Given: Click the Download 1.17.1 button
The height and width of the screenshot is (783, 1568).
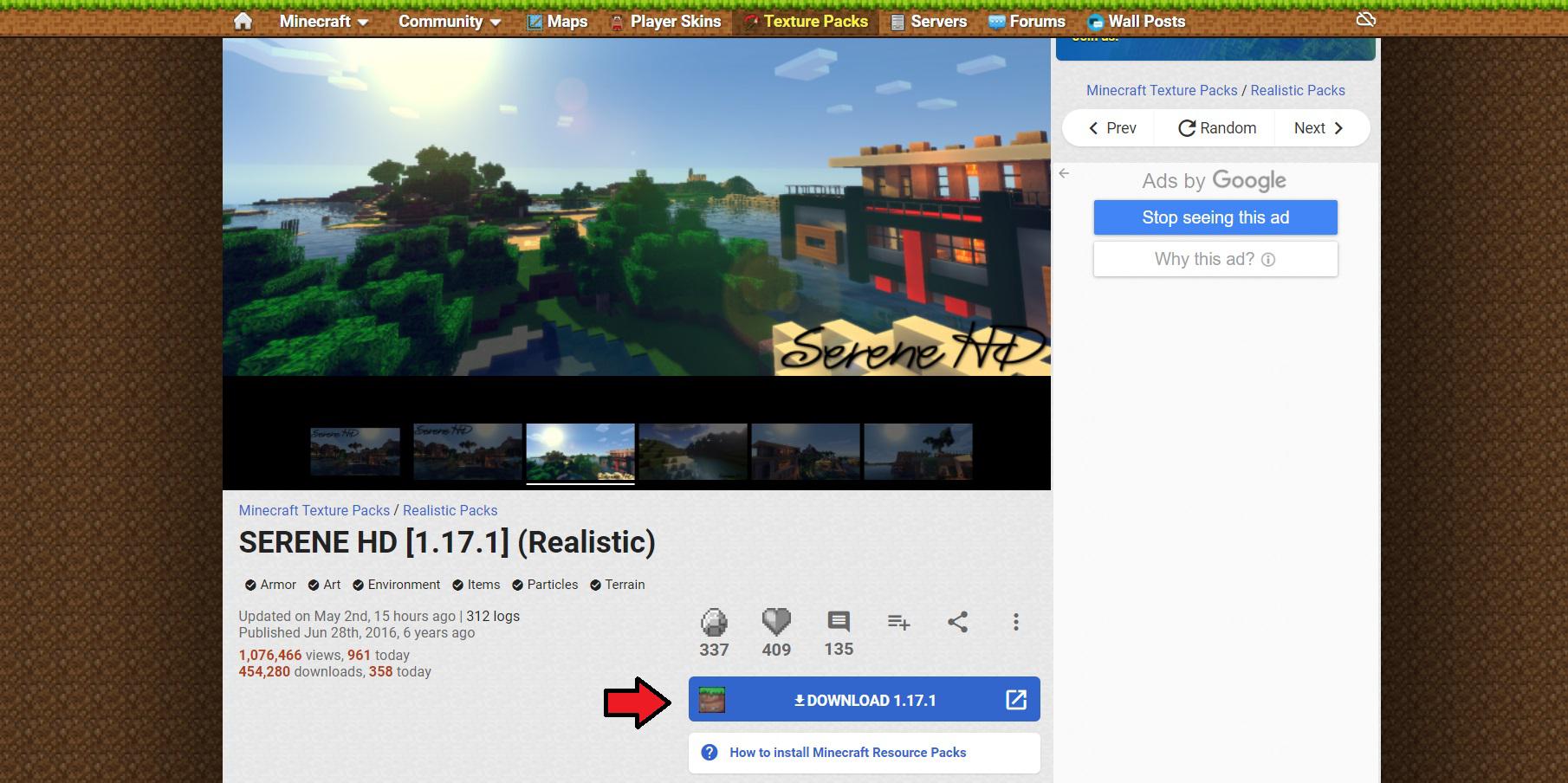Looking at the screenshot, I should click(x=864, y=700).
